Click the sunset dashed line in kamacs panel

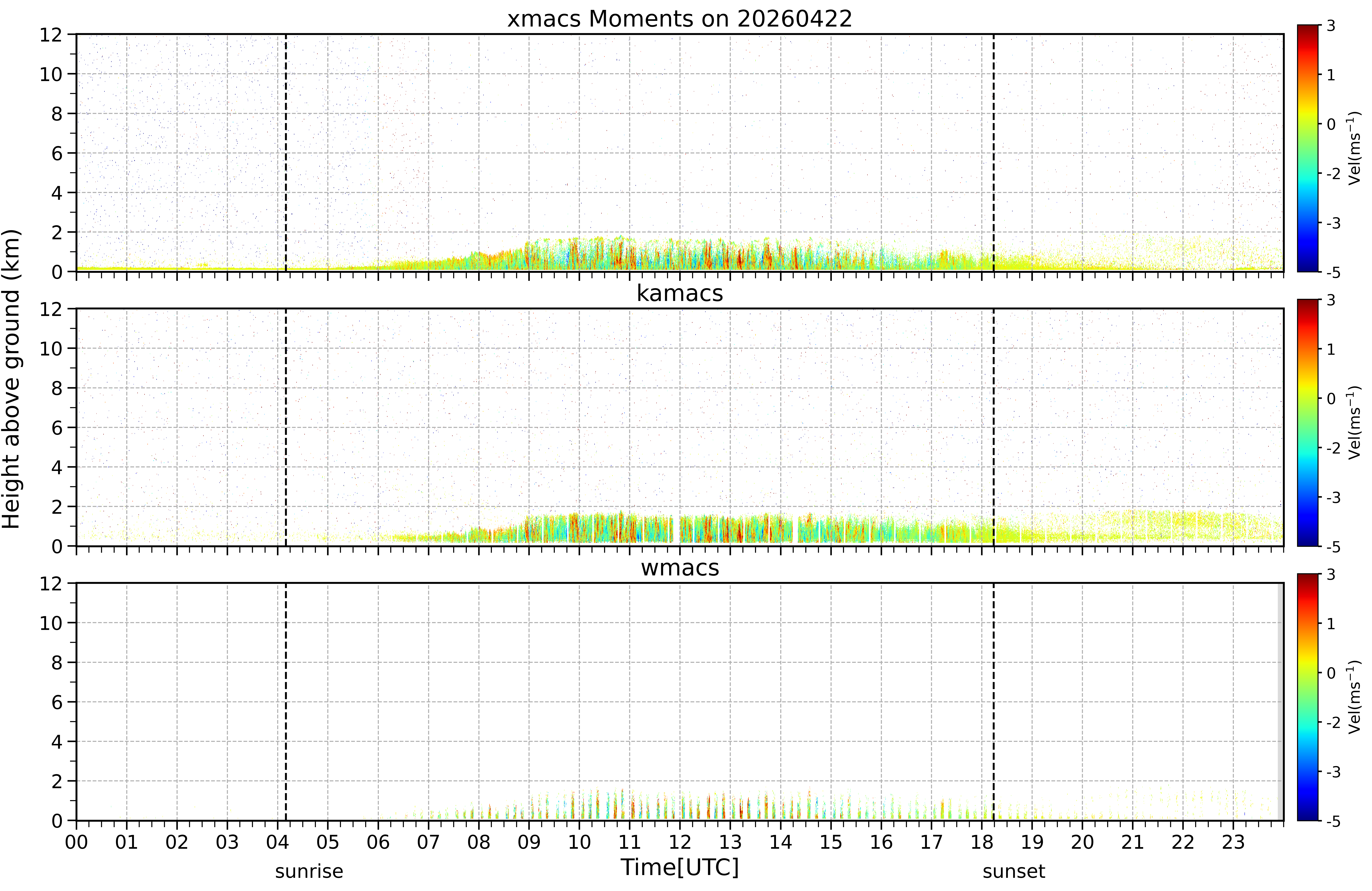tap(994, 427)
